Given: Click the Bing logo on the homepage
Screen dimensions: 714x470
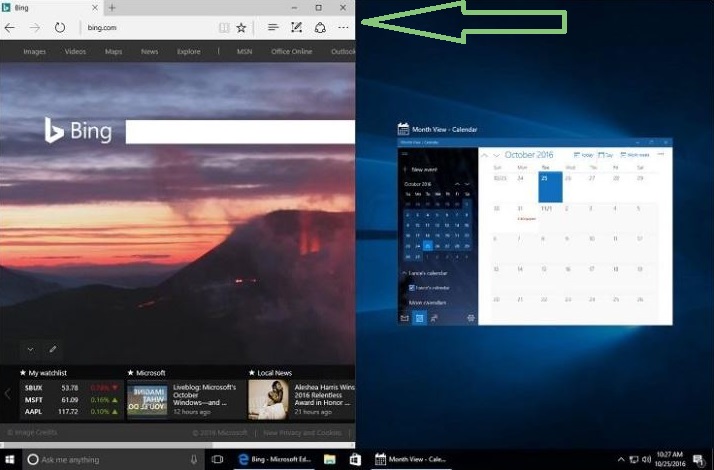Looking at the screenshot, I should [78, 130].
